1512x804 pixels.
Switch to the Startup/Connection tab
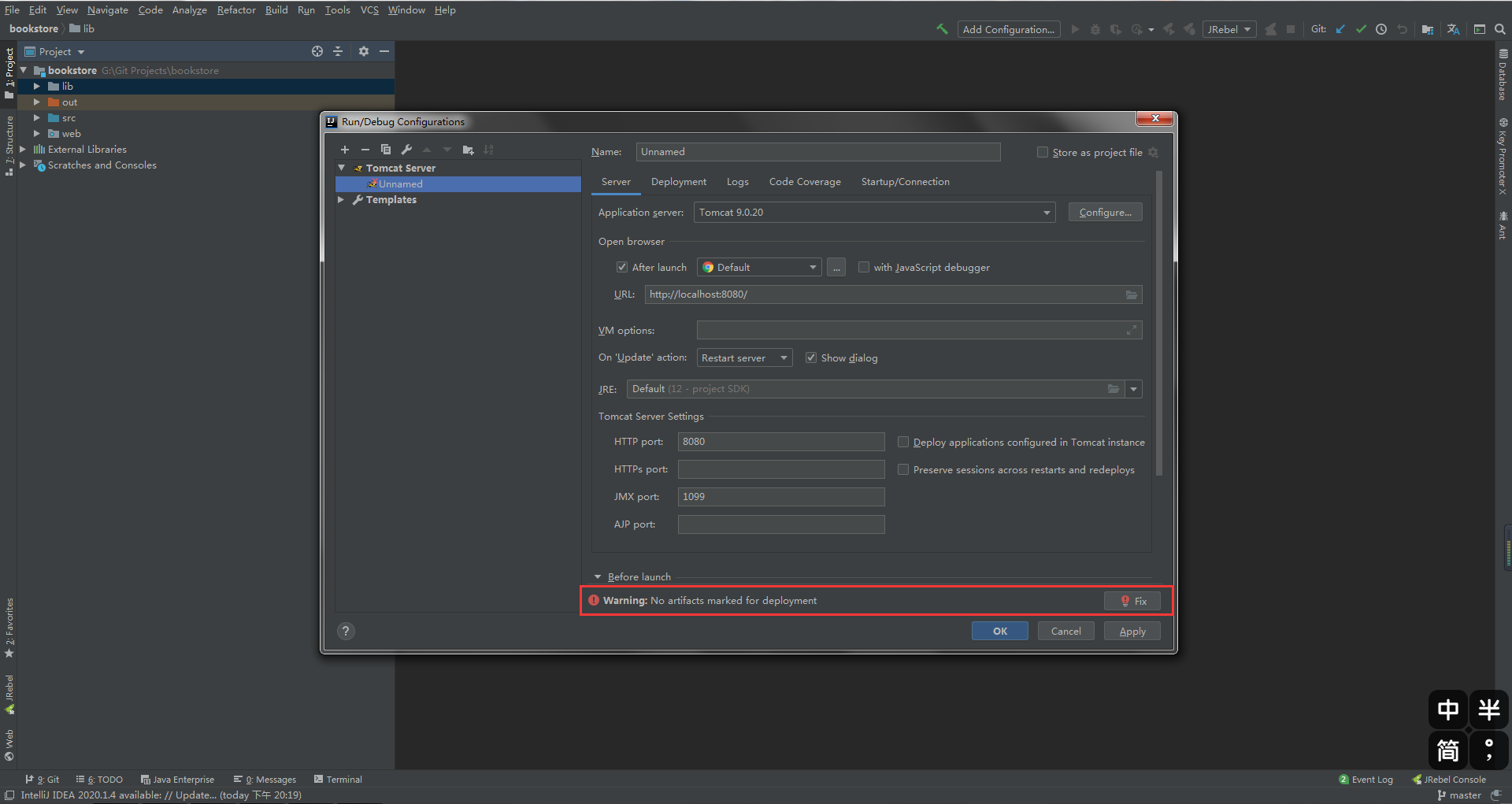tap(906, 182)
